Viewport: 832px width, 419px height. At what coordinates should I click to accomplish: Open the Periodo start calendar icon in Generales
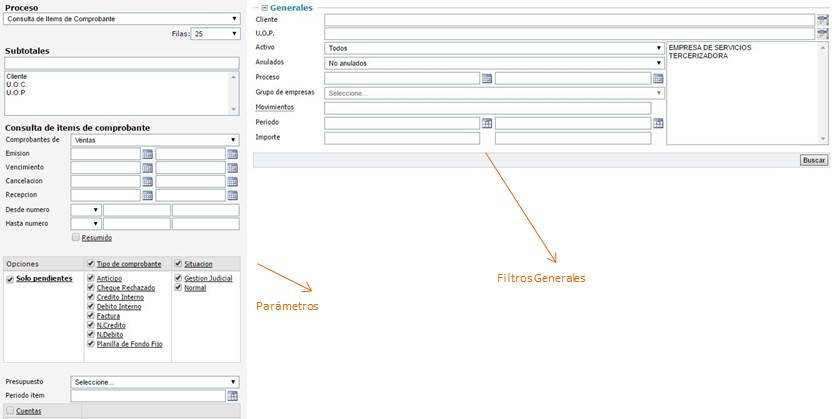(487, 123)
